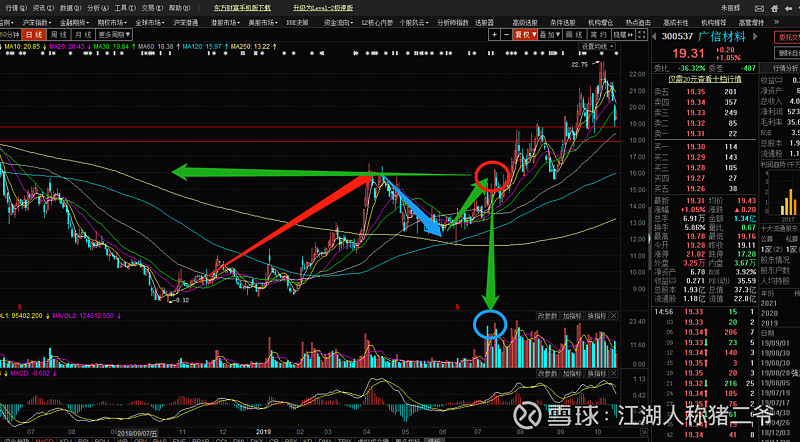Click 东方财富手机版下载 link
This screenshot has height=442, width=800.
(x=242, y=8)
